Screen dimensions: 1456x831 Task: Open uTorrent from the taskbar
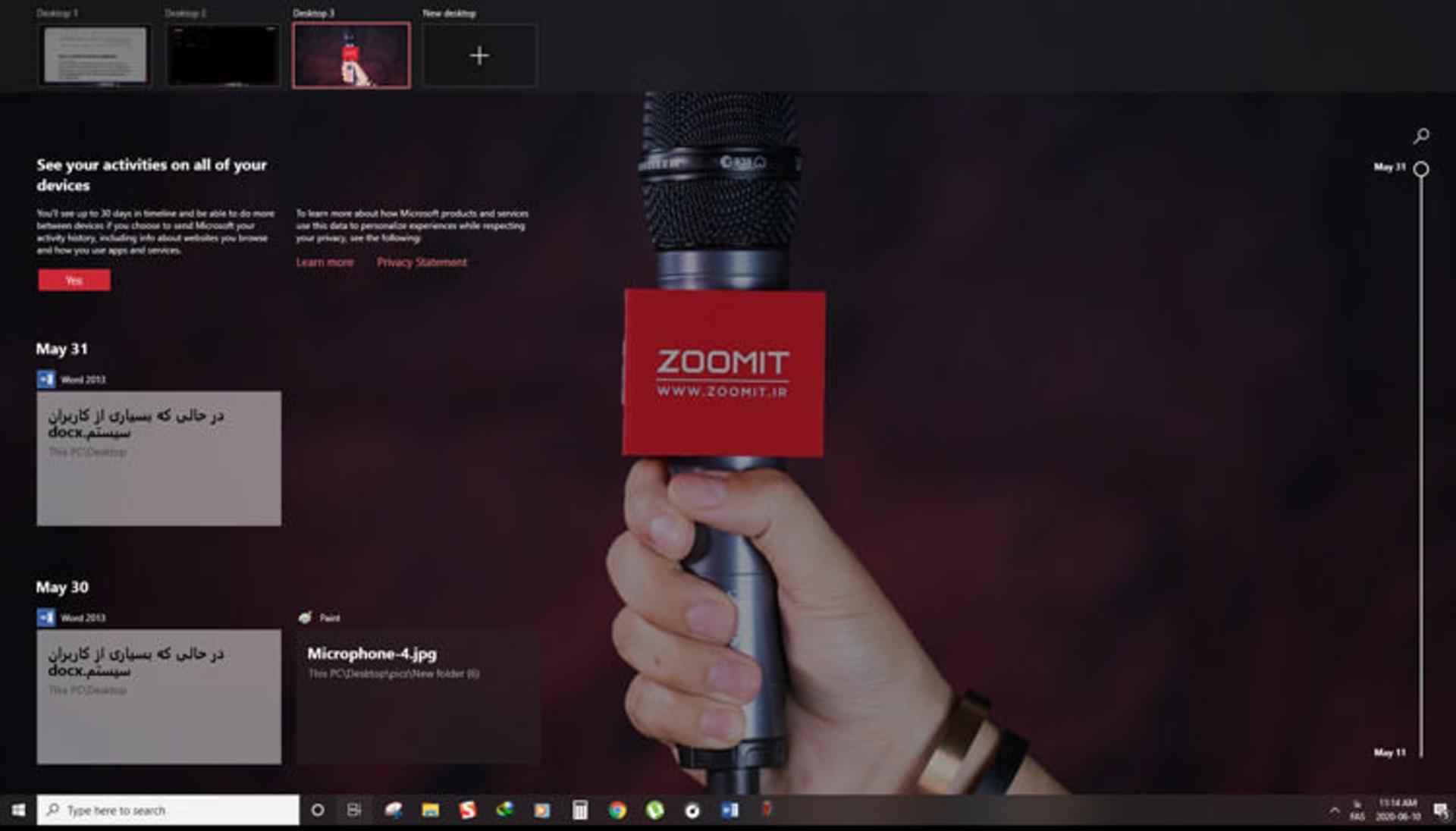654,811
